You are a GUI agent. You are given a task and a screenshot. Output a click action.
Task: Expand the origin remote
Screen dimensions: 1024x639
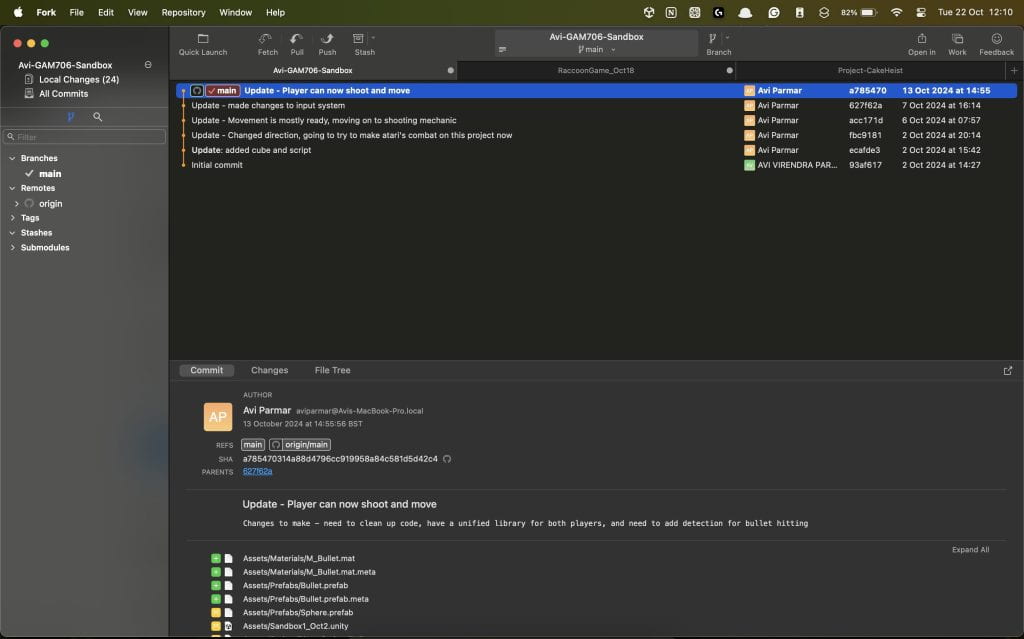[x=17, y=203]
